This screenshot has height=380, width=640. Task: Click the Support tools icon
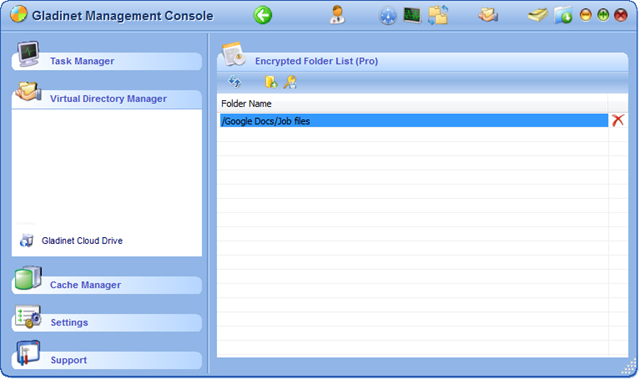tap(28, 353)
